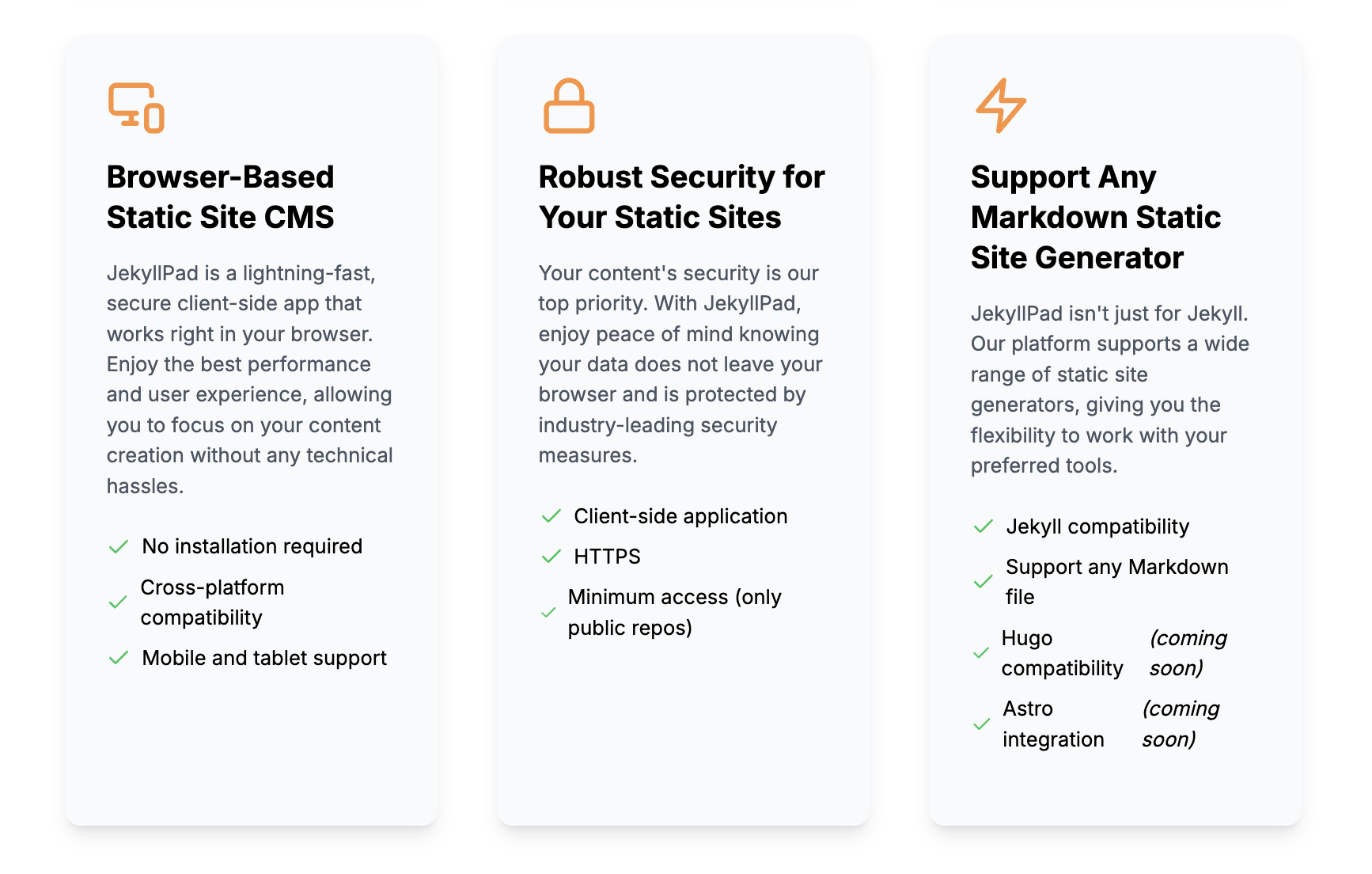Viewport: 1372px width, 874px height.
Task: Click the coming soon label beside Hugo compatibility
Action: click(x=1188, y=653)
